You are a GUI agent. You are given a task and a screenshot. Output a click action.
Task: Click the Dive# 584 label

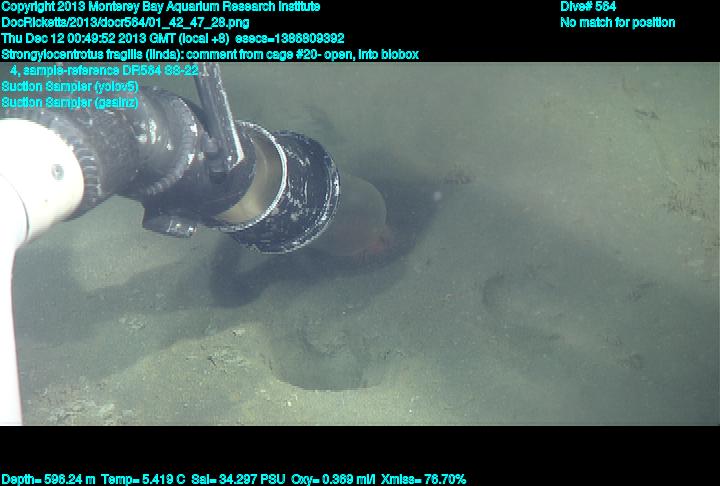tap(588, 7)
